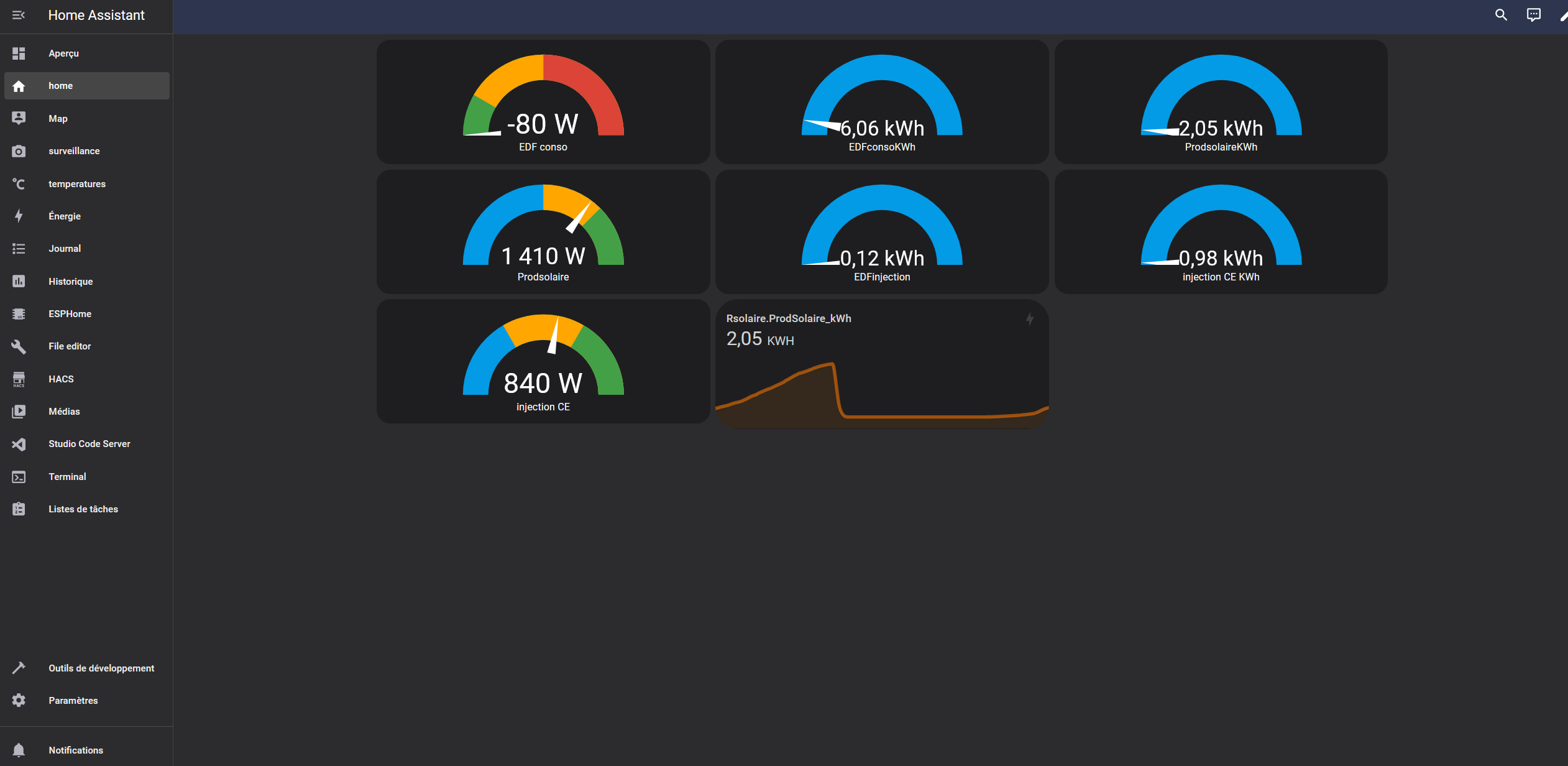Open the Assist chat icon

1534,15
